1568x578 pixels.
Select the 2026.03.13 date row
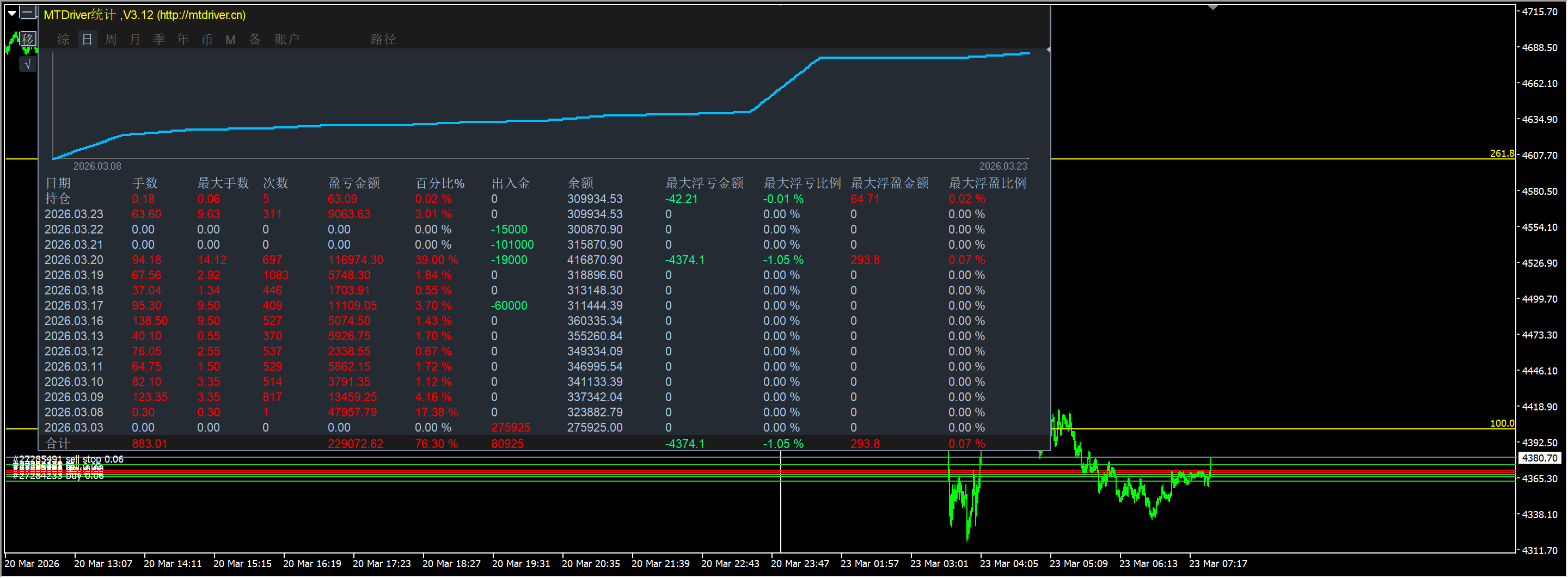[x=73, y=336]
